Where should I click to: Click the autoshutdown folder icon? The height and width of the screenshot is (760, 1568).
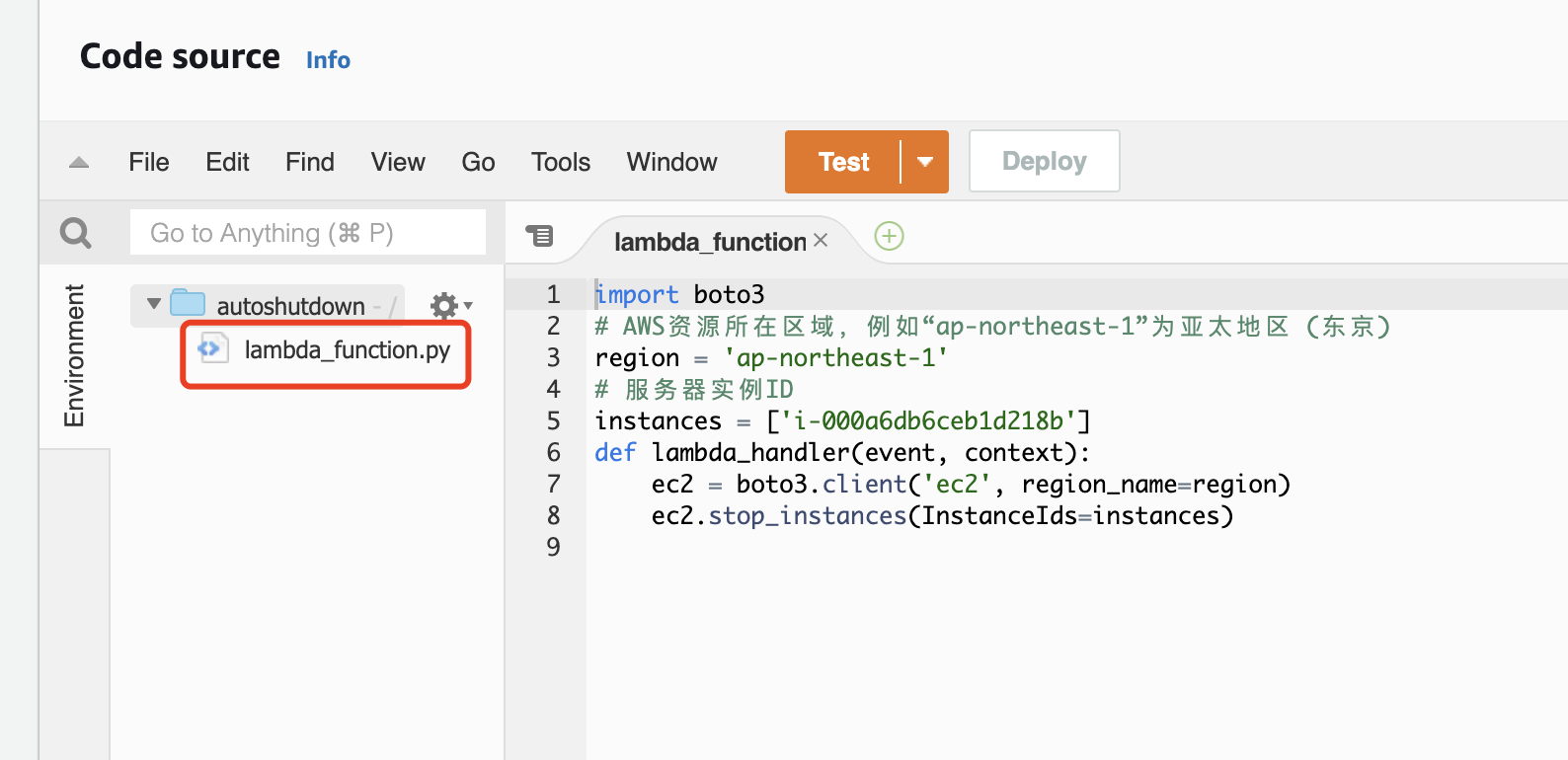(188, 304)
